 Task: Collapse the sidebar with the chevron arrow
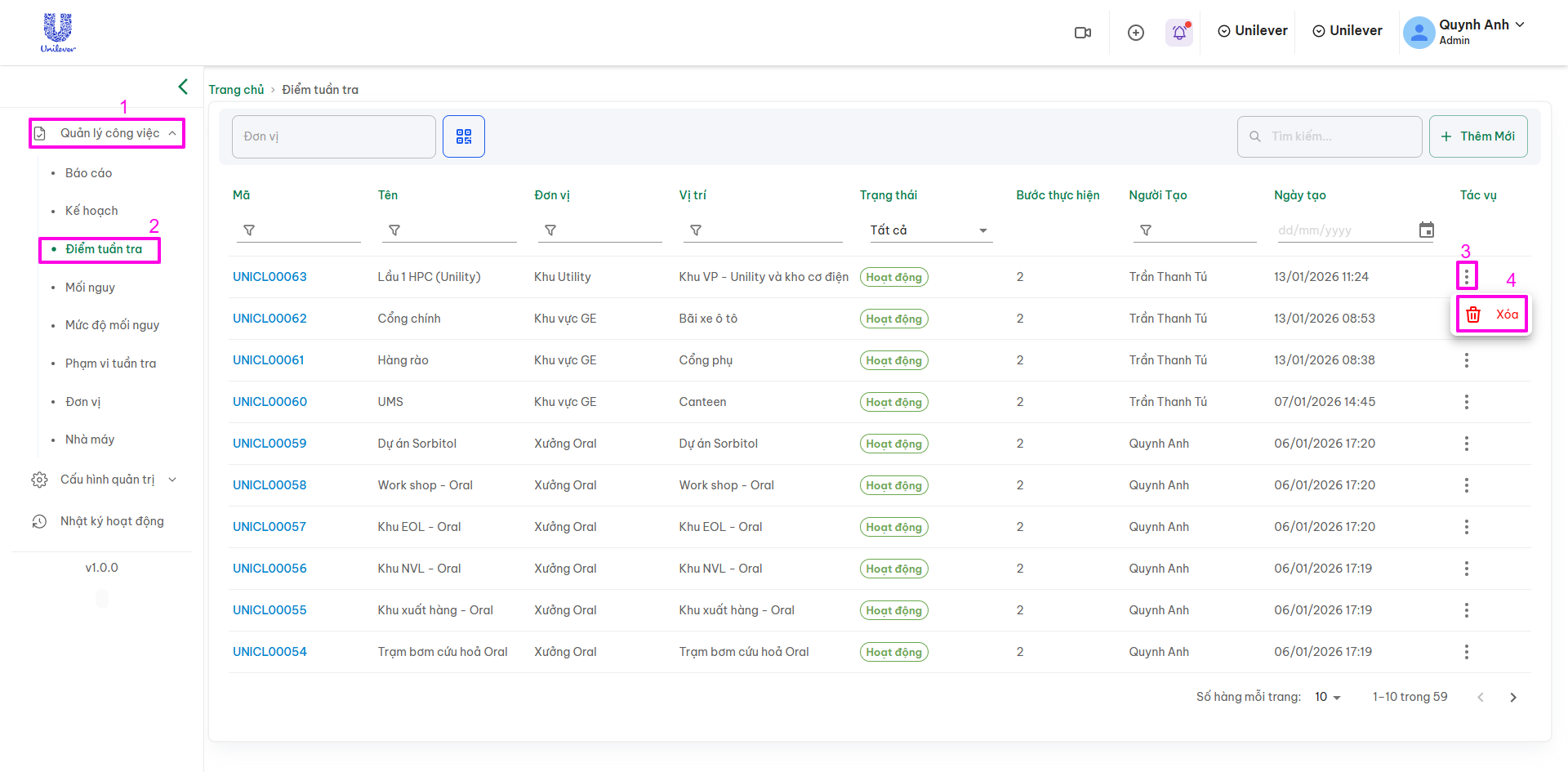click(183, 87)
